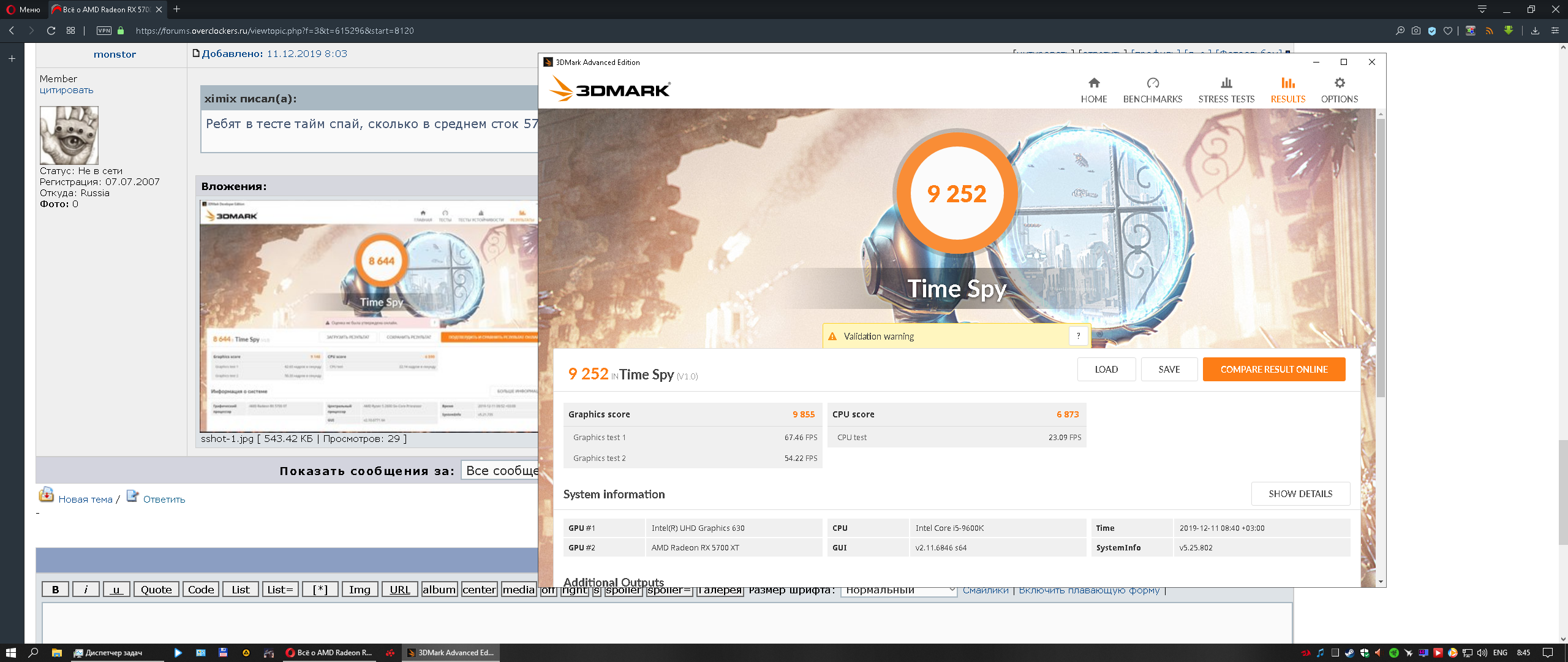
Task: Open Windows Start menu
Action: coord(10,653)
